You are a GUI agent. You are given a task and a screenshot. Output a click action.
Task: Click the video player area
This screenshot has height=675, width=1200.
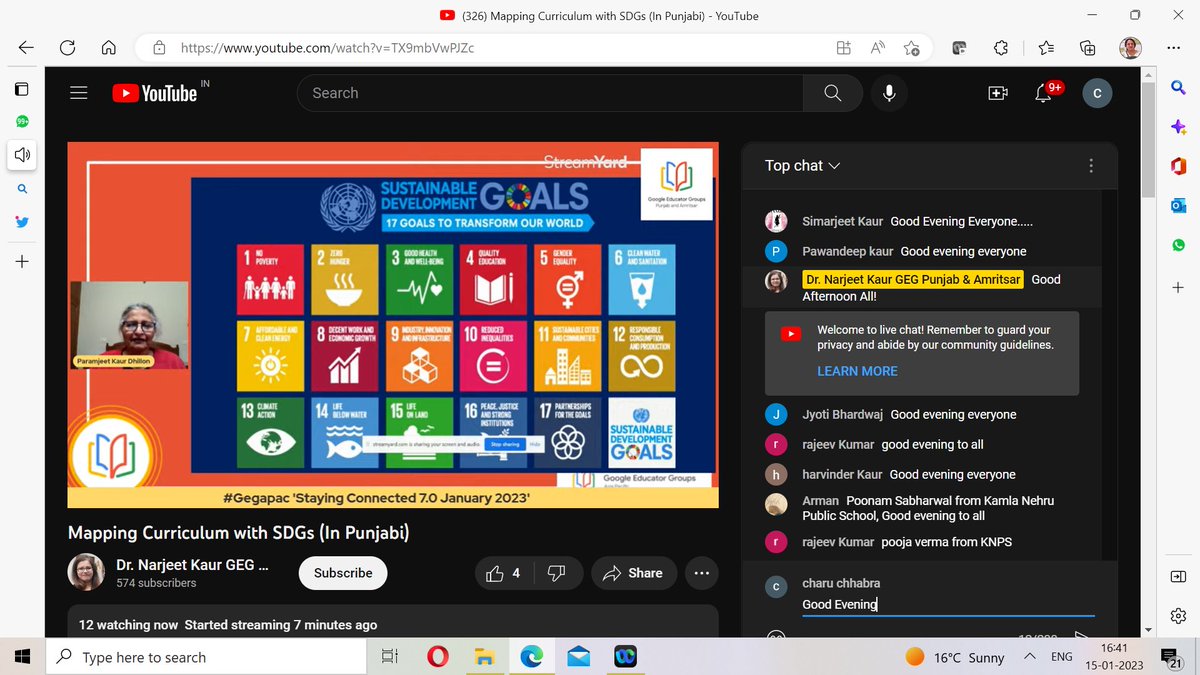(x=393, y=325)
